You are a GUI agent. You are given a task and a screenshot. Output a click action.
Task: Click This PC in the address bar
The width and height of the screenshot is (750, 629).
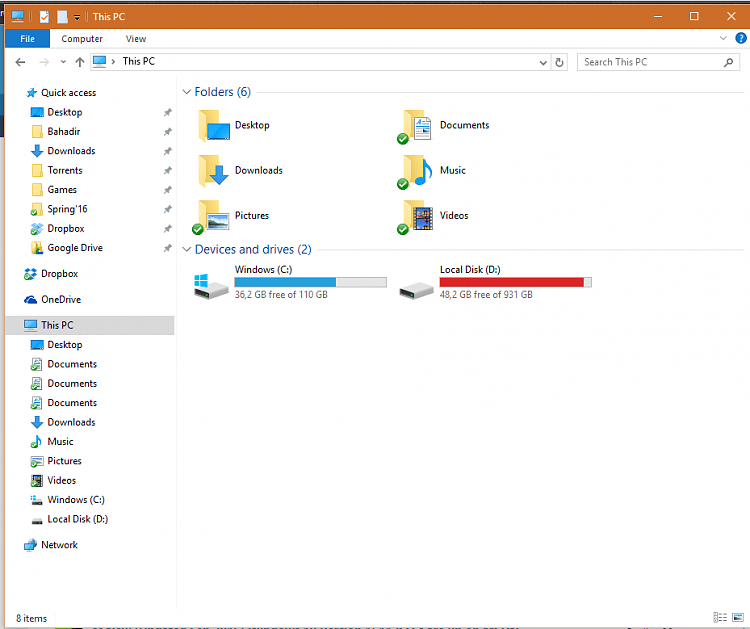click(139, 61)
